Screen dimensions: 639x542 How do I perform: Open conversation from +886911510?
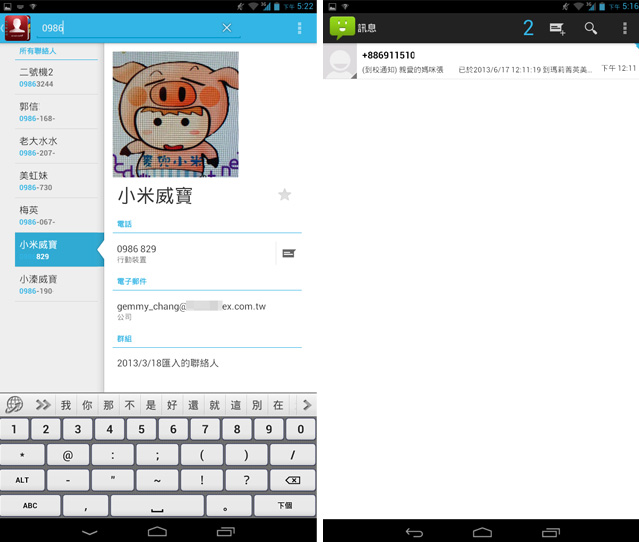[481, 61]
